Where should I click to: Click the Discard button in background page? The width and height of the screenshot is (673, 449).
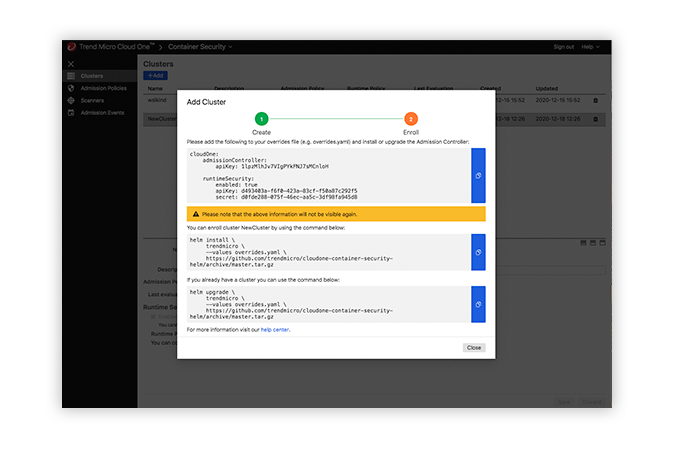(x=591, y=402)
